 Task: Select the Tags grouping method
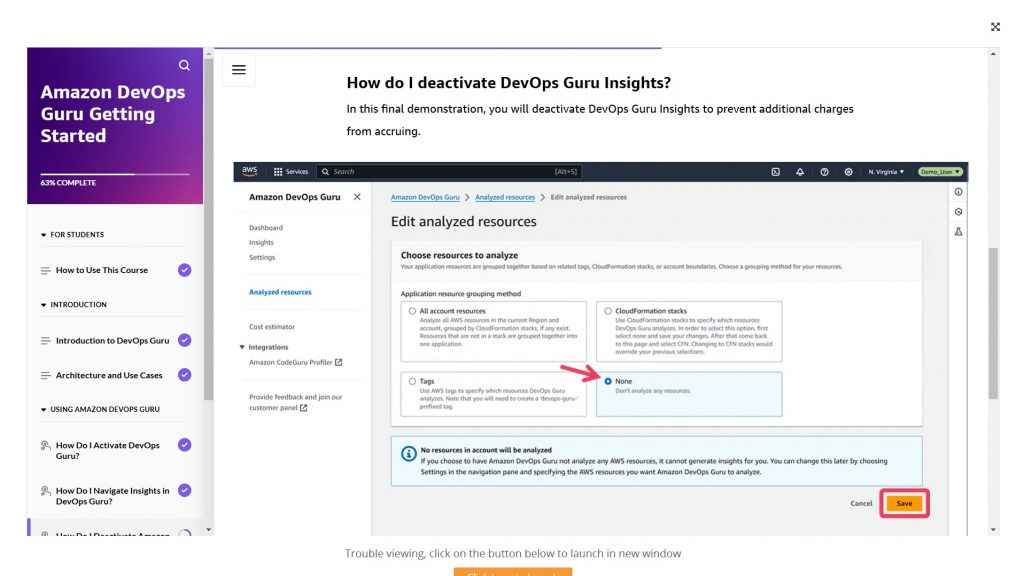pyautogui.click(x=412, y=381)
